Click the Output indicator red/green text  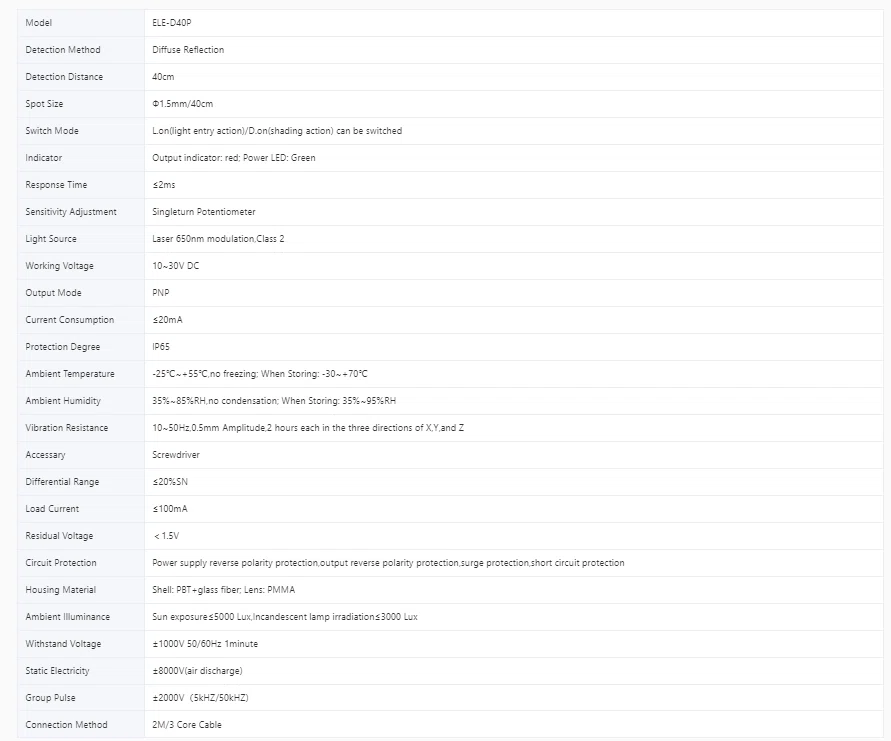point(234,158)
